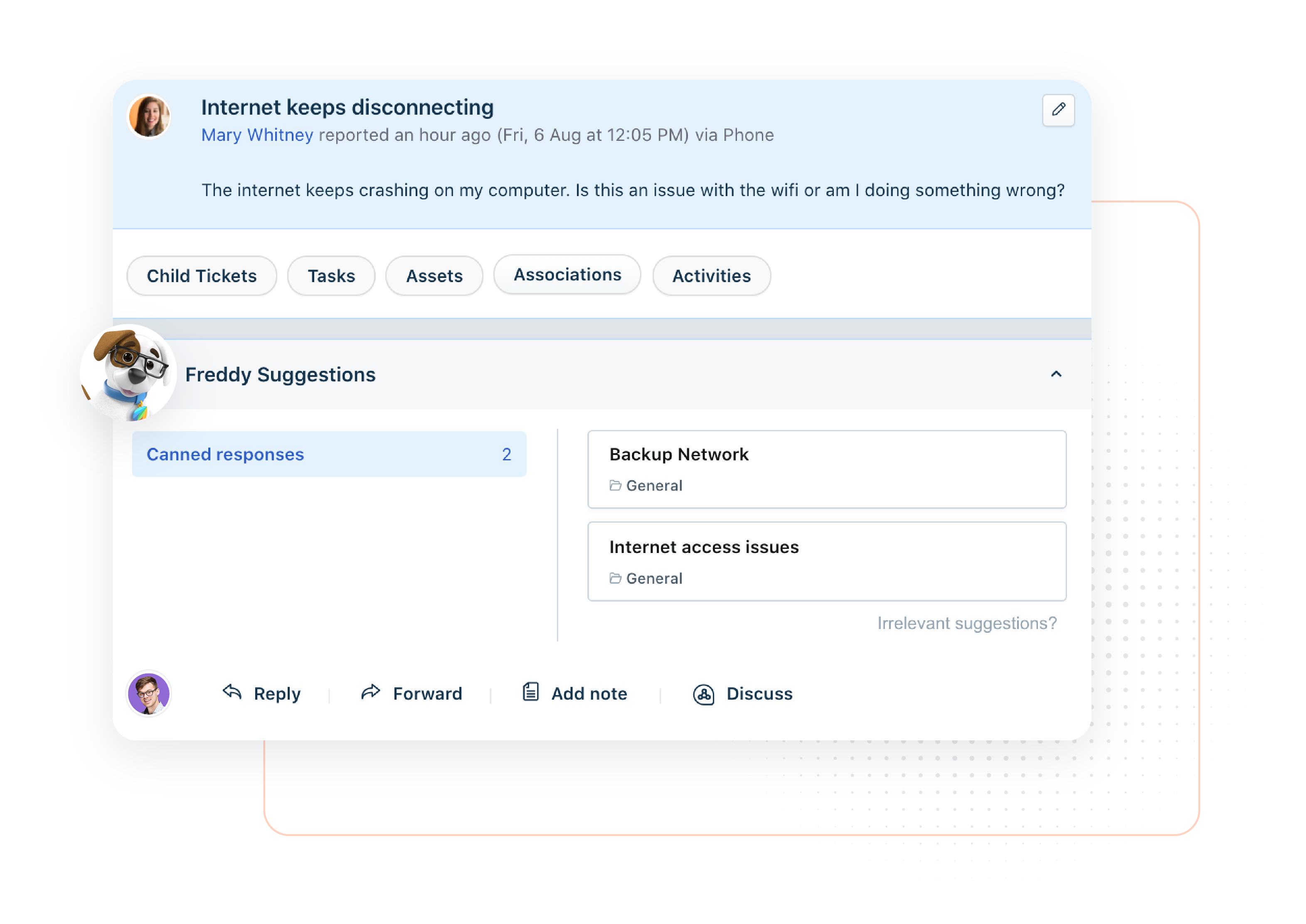Click the agent avatar near Reply
The width and height of the screenshot is (1306, 924).
pos(148,693)
